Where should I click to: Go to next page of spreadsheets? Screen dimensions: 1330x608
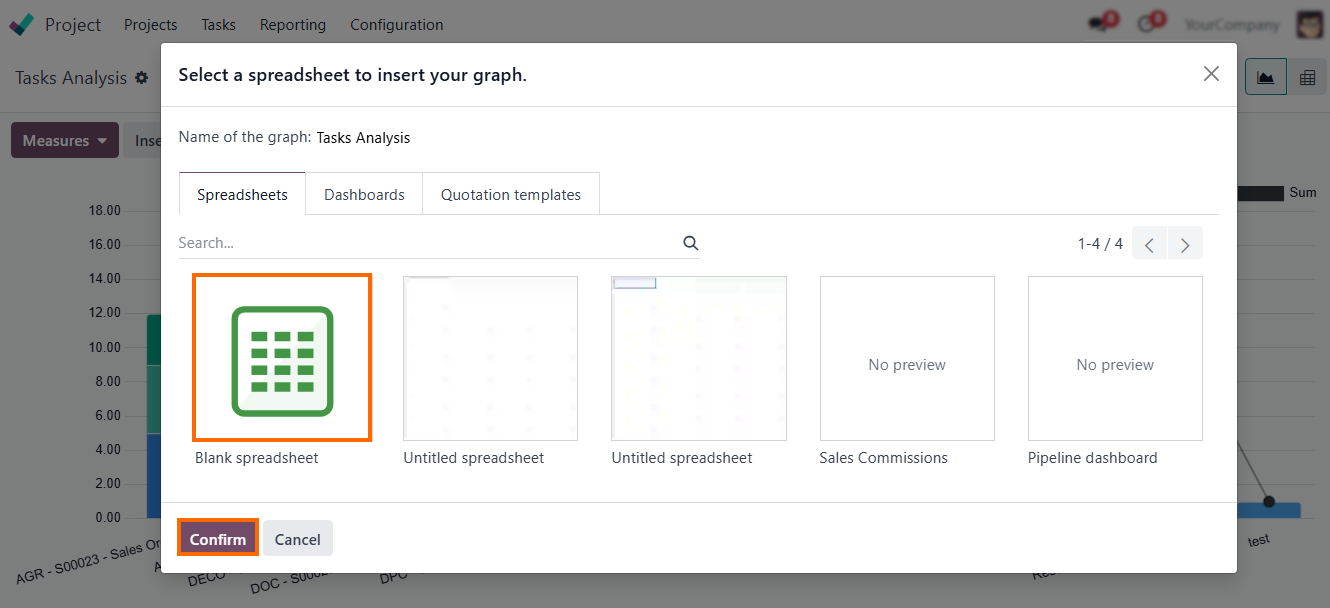click(1185, 244)
